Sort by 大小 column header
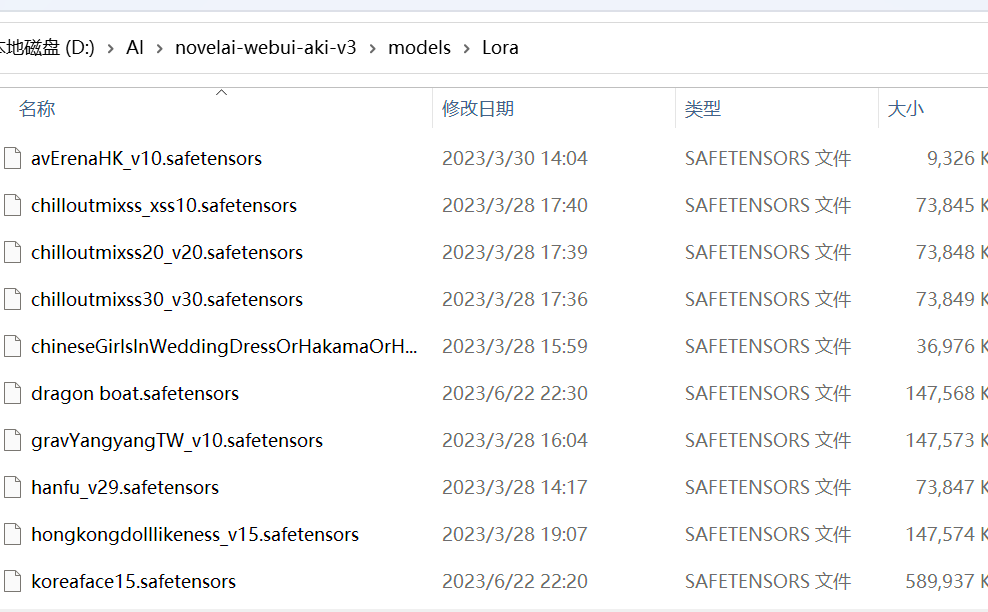This screenshot has height=612, width=988. 905,108
